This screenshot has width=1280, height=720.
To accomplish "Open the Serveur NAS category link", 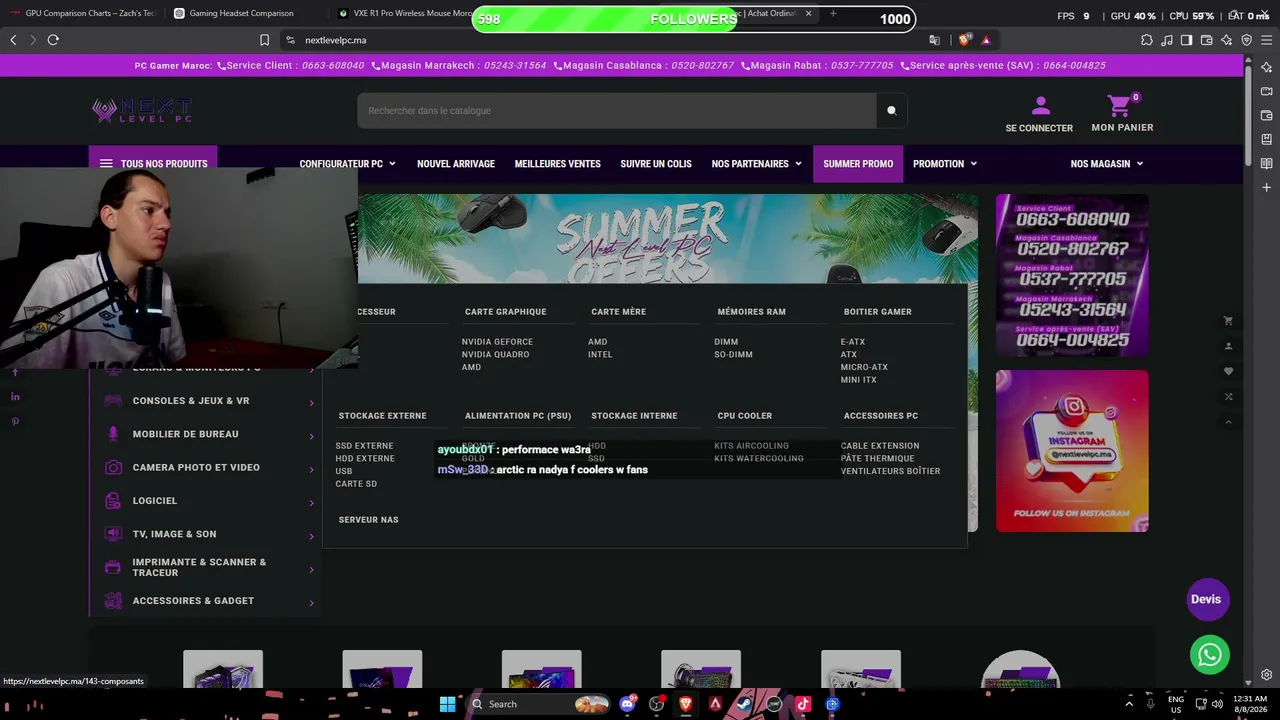I will (368, 520).
